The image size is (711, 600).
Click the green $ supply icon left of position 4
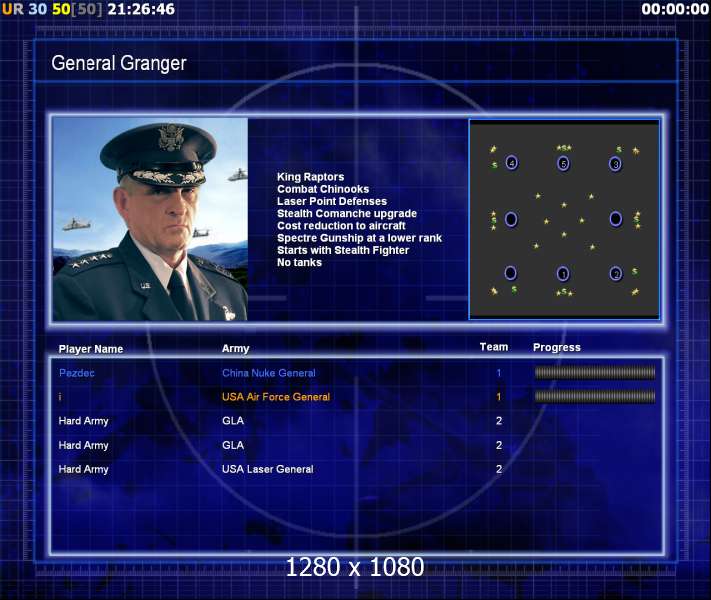495,165
